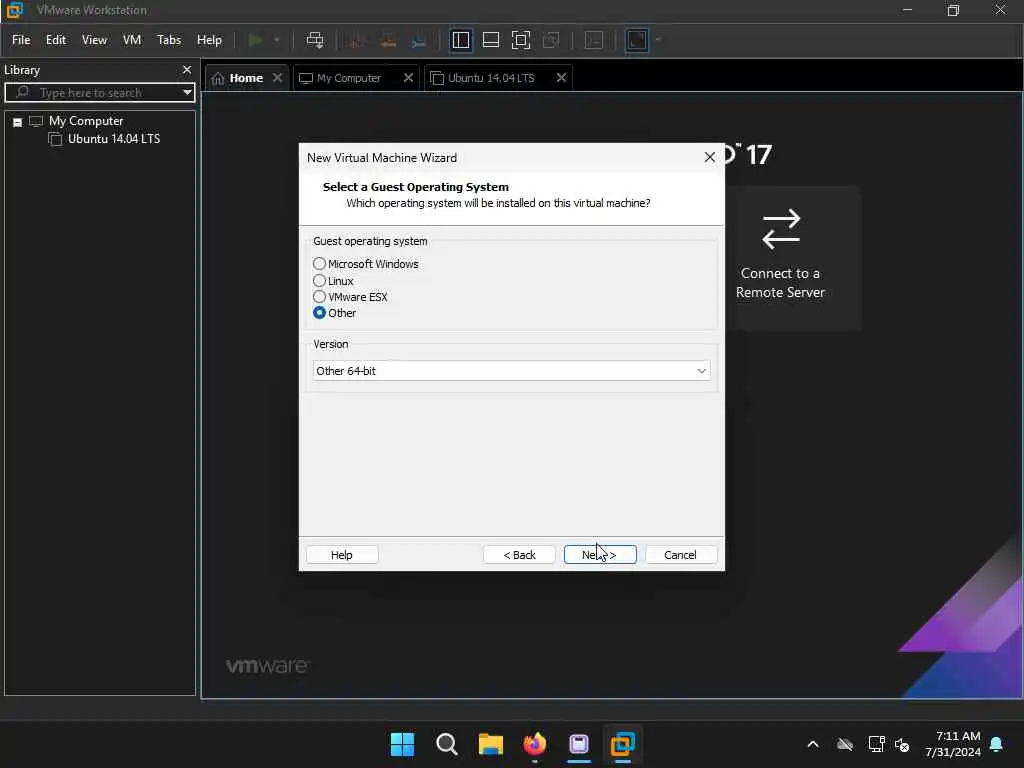1024x768 pixels.
Task: Open the Version dropdown showing Other 64-bit
Action: [x=511, y=371]
